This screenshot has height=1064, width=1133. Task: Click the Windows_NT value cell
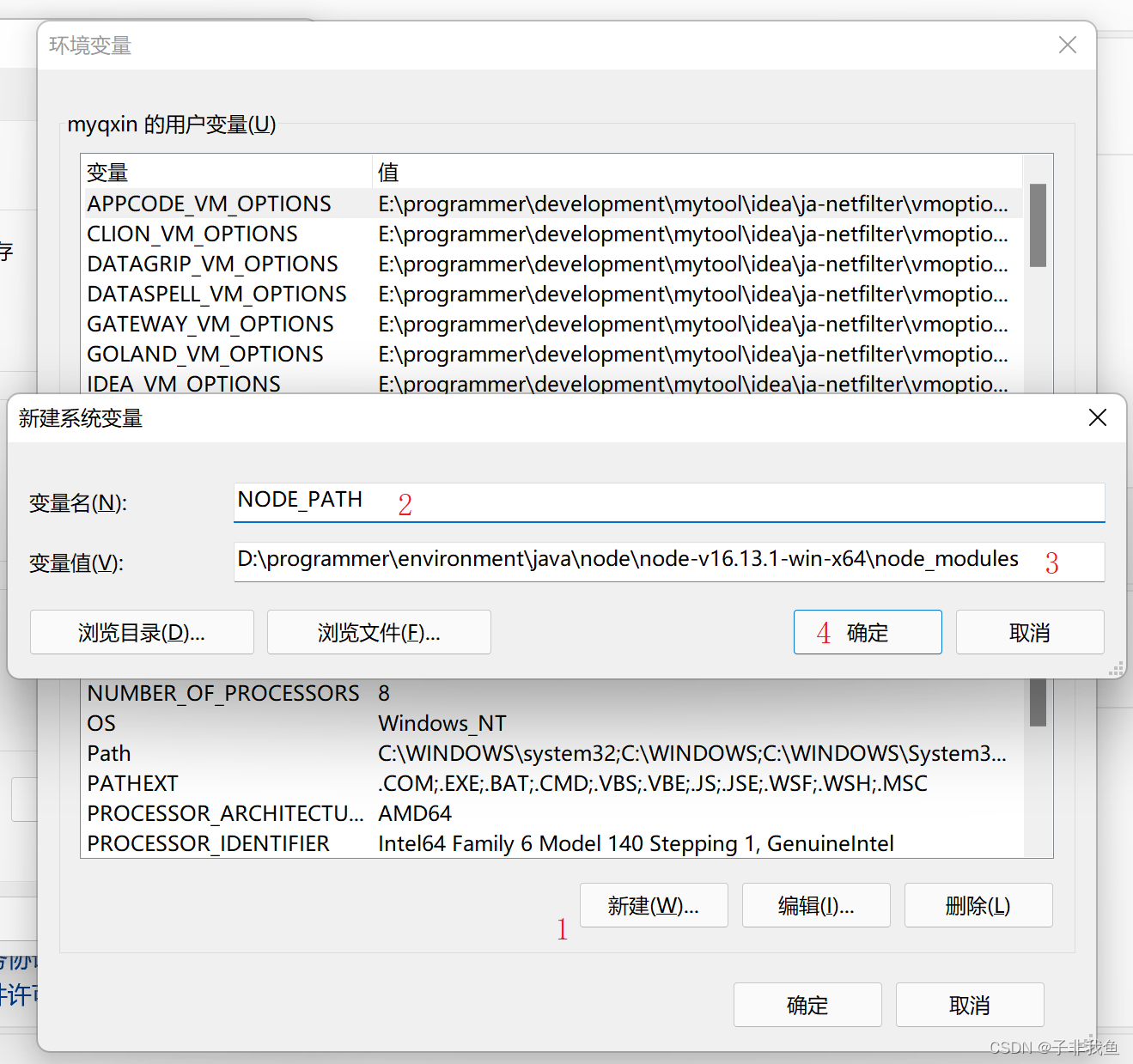coord(442,723)
